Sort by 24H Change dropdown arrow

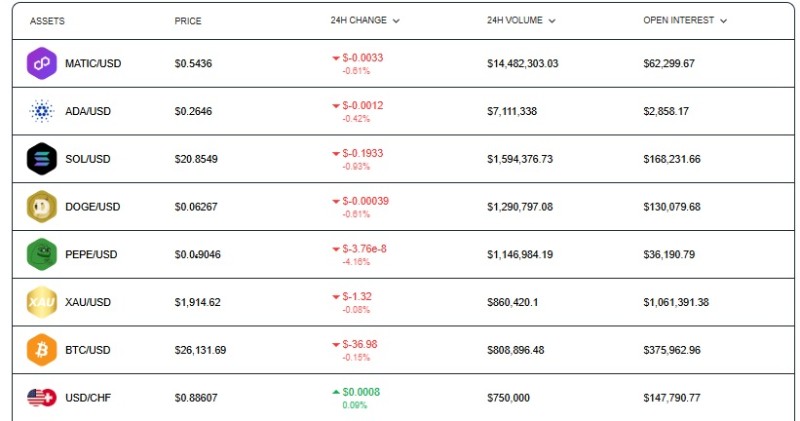396,21
